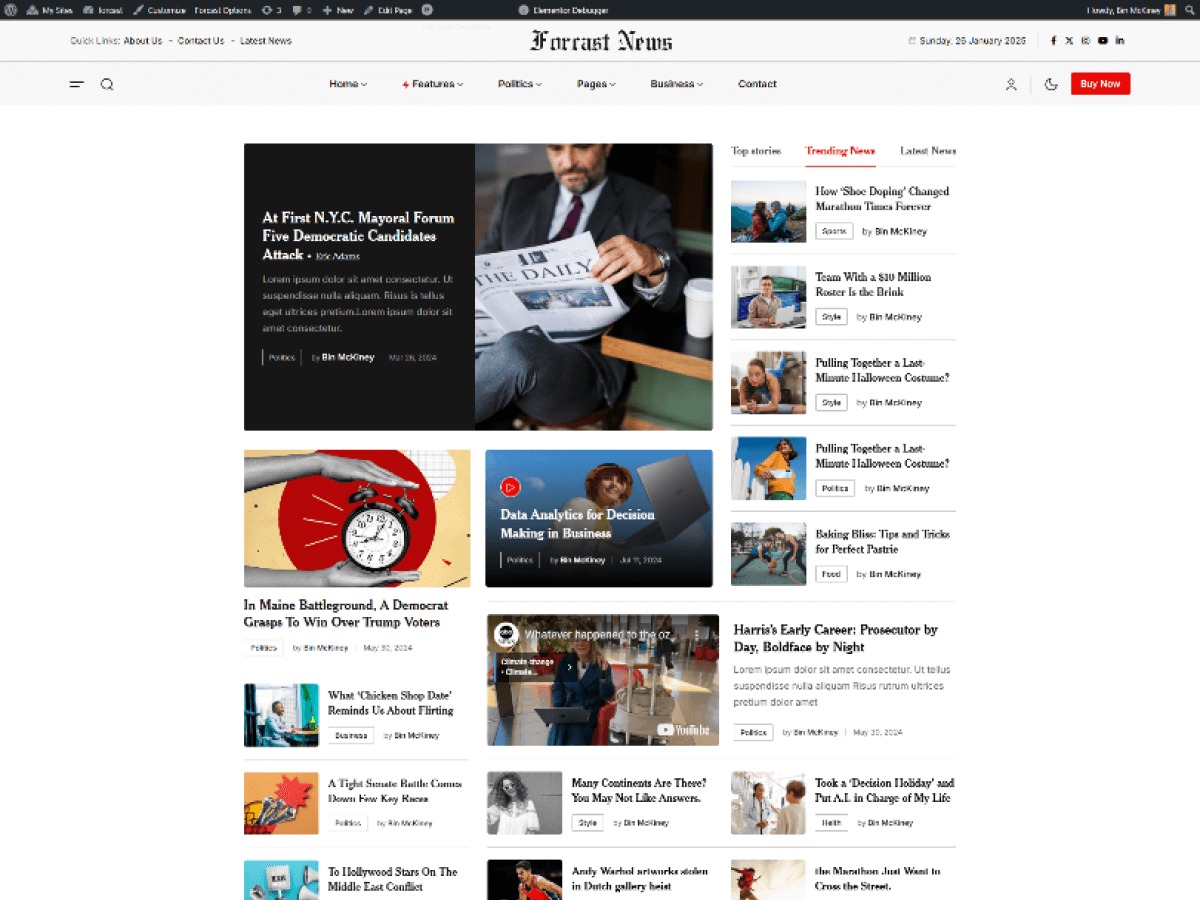Expand the Business dropdown menu
This screenshot has height=900, width=1200.
677,84
